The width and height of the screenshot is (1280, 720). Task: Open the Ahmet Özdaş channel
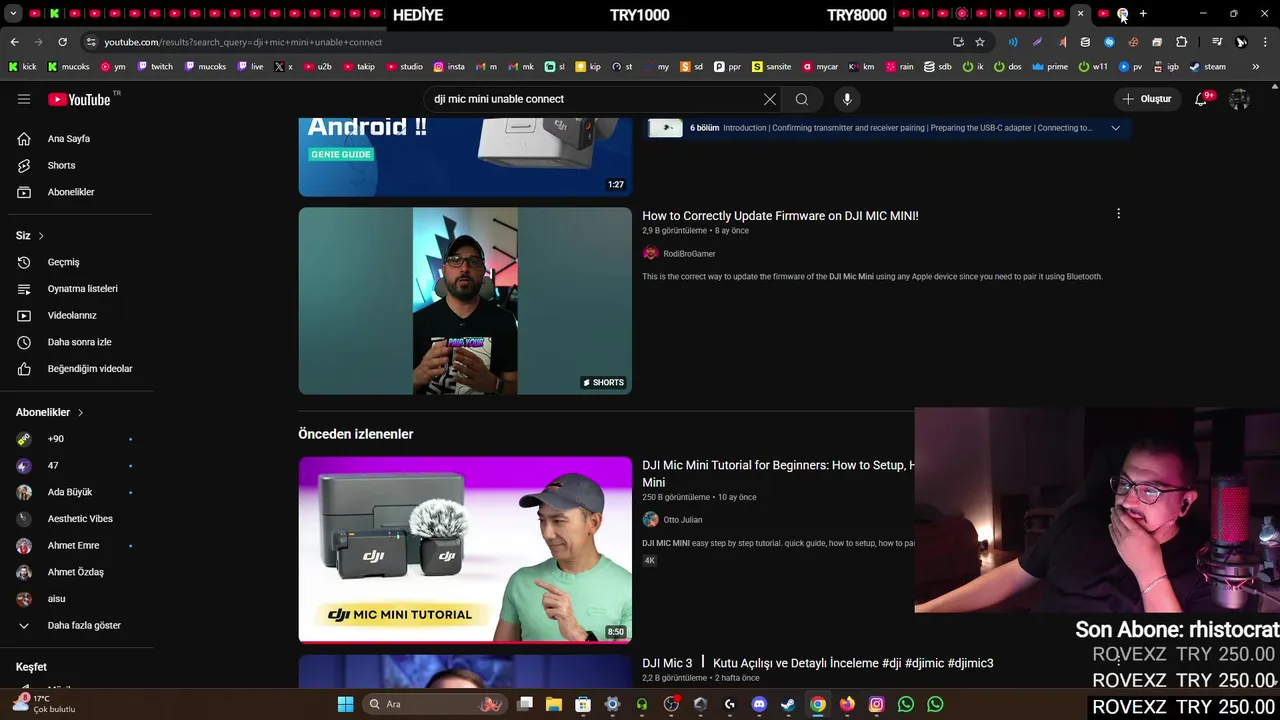coord(76,572)
